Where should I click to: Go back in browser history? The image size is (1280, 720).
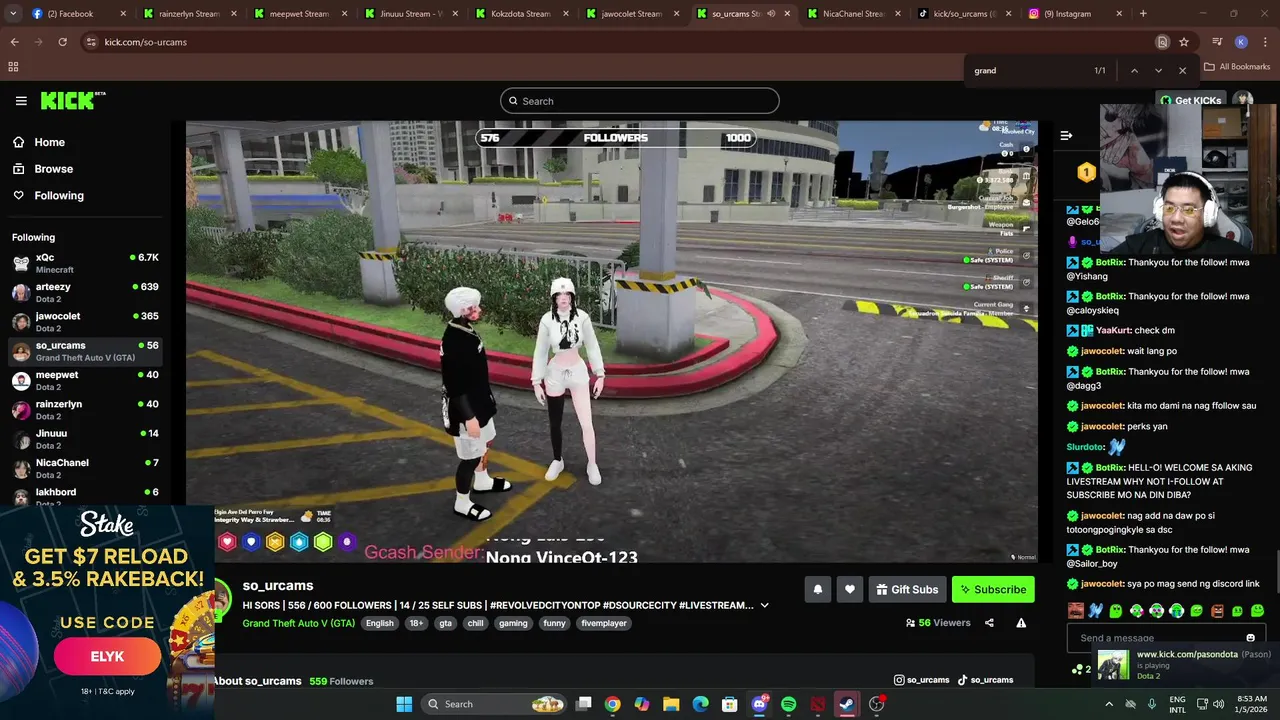point(14,42)
